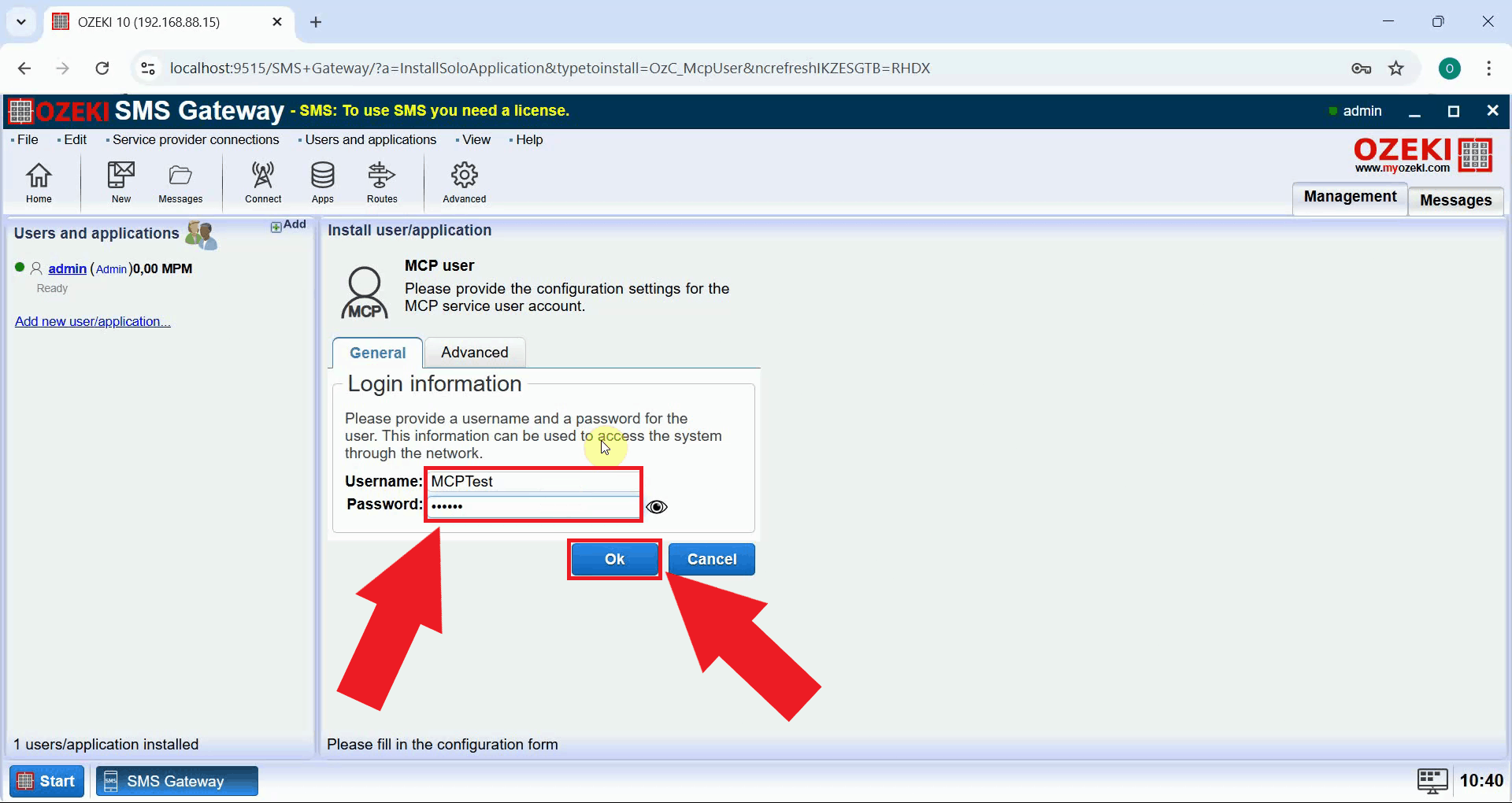Viewport: 1512px width, 803px height.
Task: Show the password using the eye toggle
Action: tap(657, 506)
